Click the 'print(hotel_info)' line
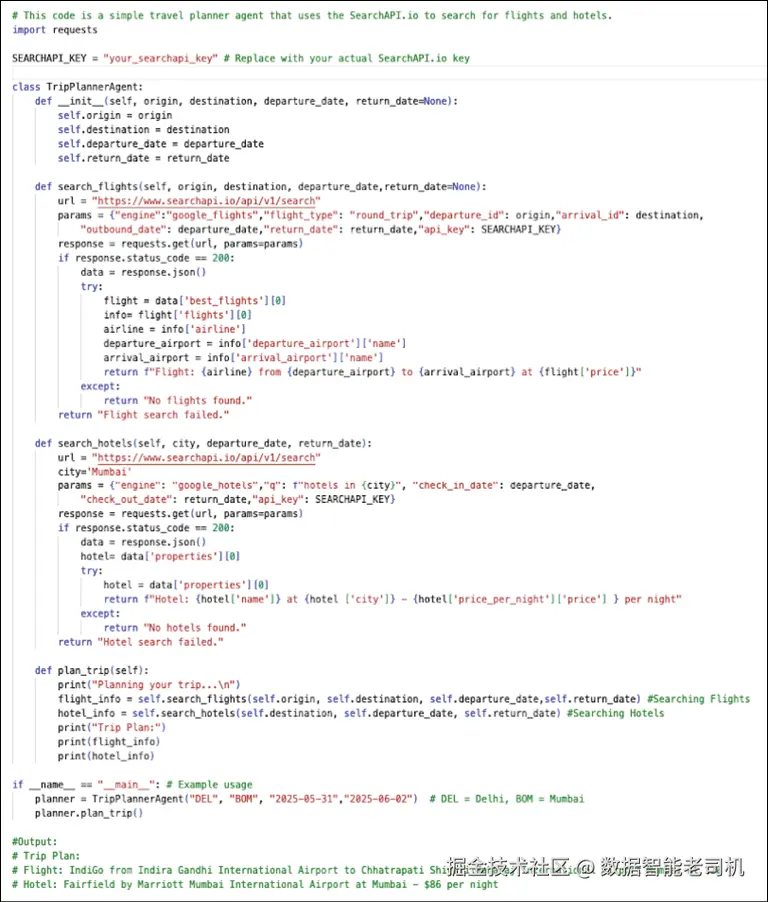This screenshot has width=768, height=902. pos(106,756)
